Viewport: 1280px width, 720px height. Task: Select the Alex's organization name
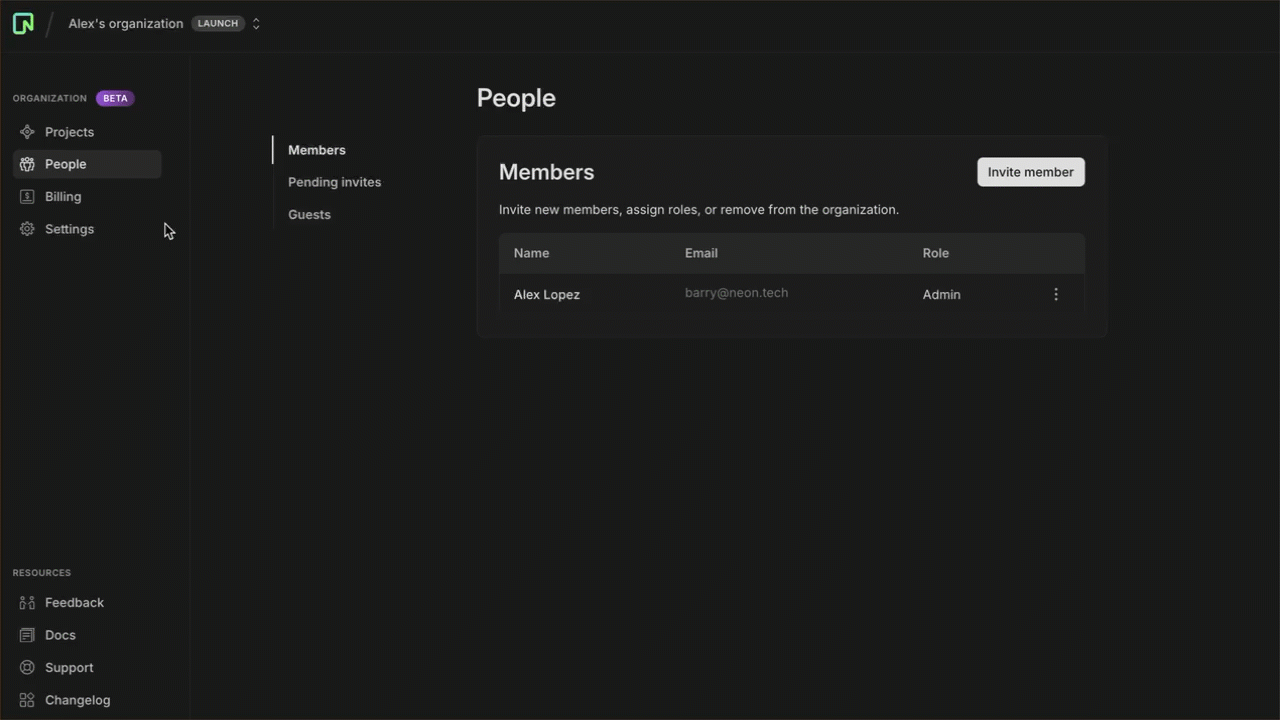click(x=125, y=24)
